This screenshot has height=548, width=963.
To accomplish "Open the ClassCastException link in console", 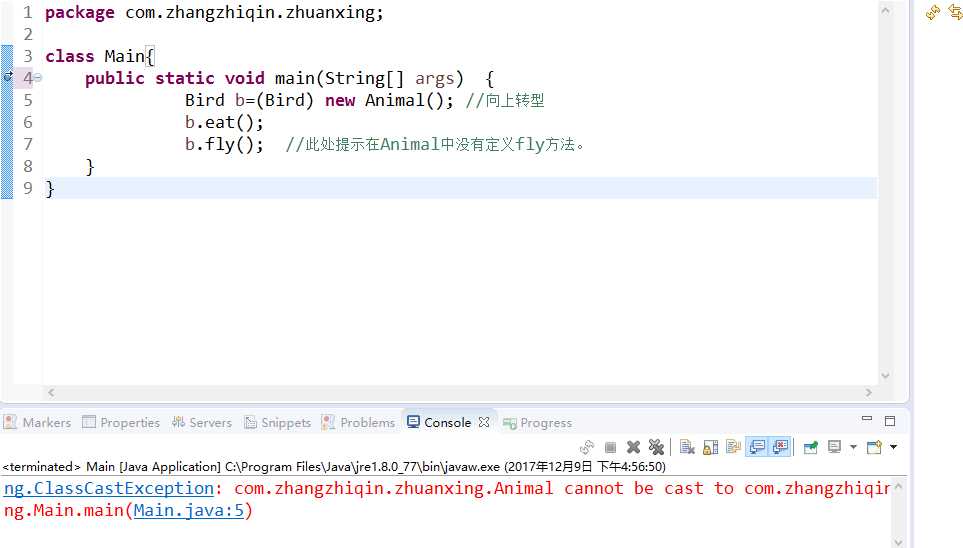I will (109, 488).
